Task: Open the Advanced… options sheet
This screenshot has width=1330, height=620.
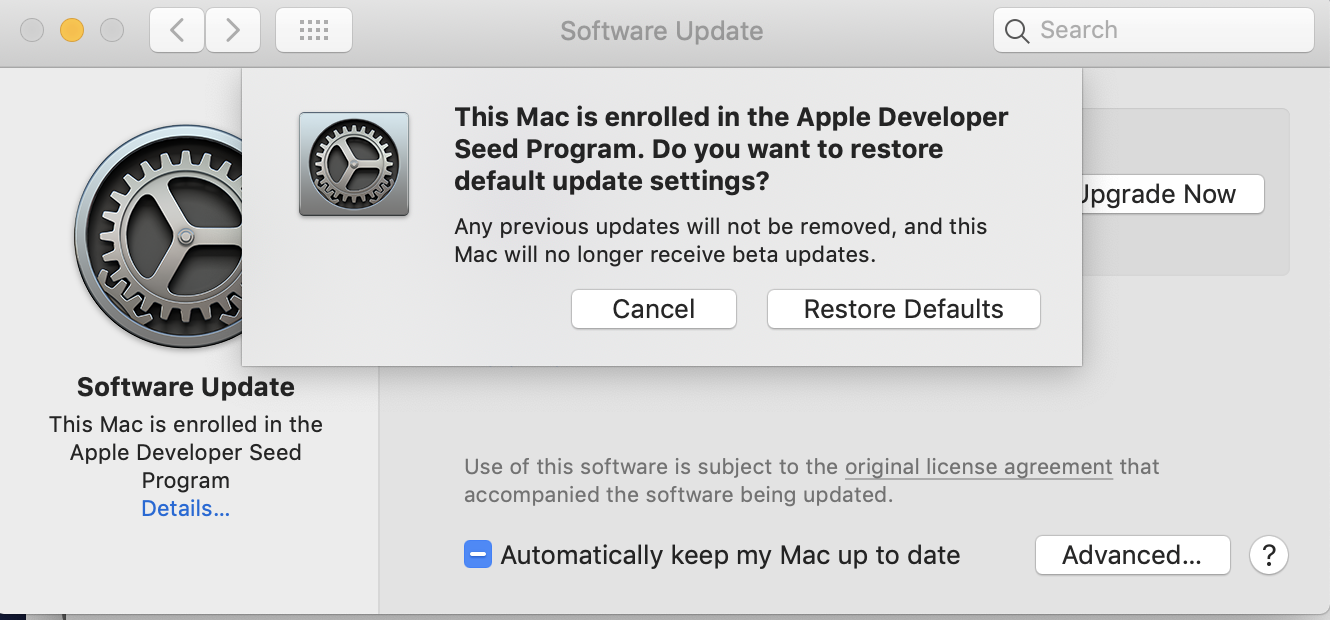Action: click(1132, 555)
